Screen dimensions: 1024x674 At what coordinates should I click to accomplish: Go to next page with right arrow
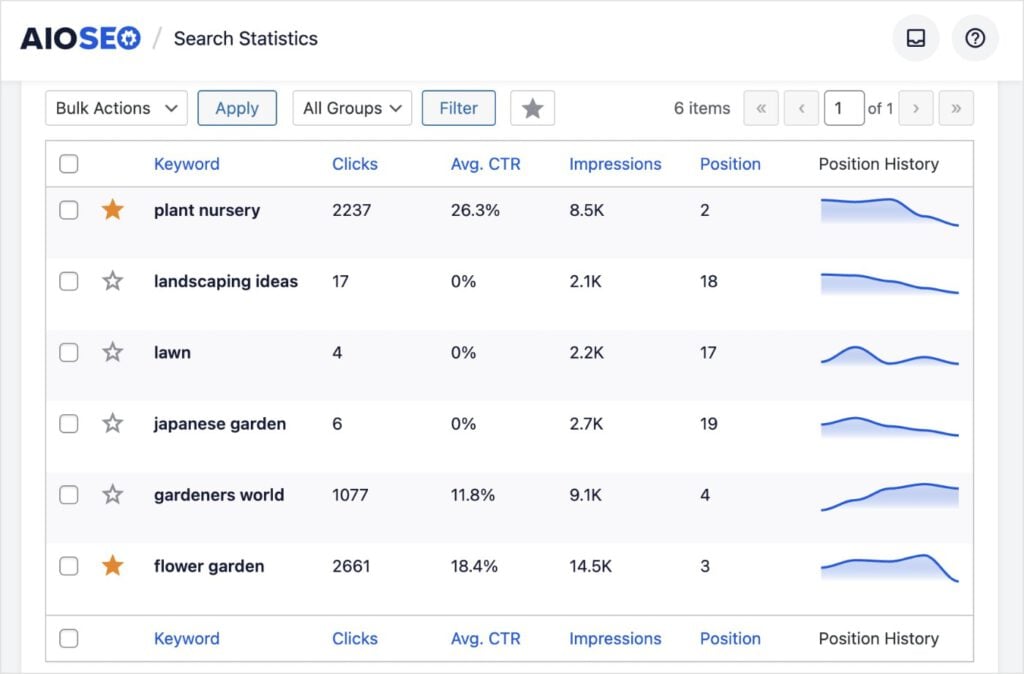(917, 108)
